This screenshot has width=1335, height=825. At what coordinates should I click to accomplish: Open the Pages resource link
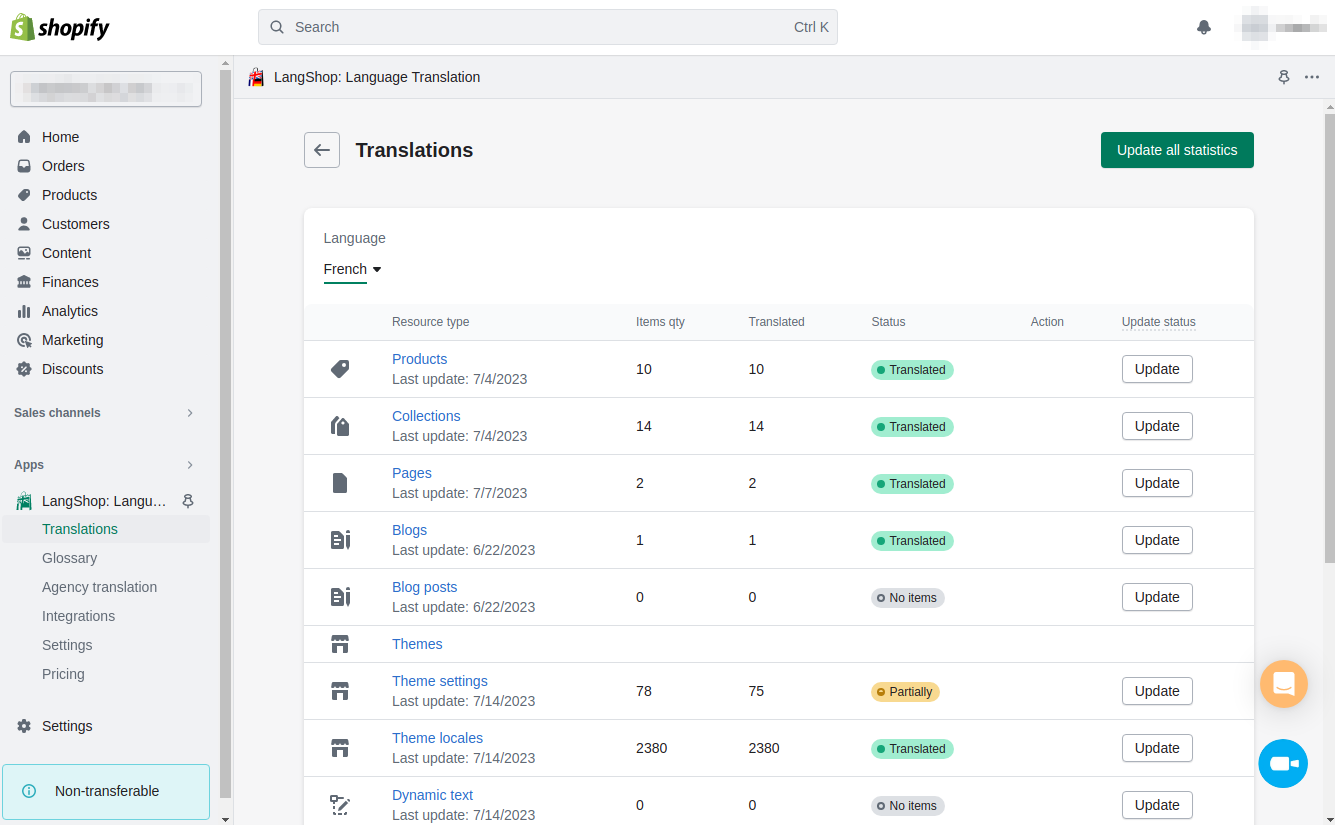tap(412, 473)
